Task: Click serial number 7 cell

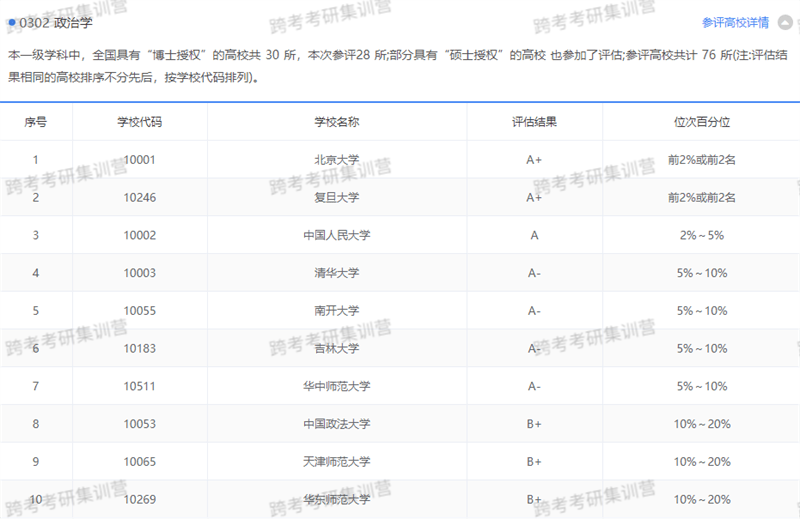Action: (36, 386)
